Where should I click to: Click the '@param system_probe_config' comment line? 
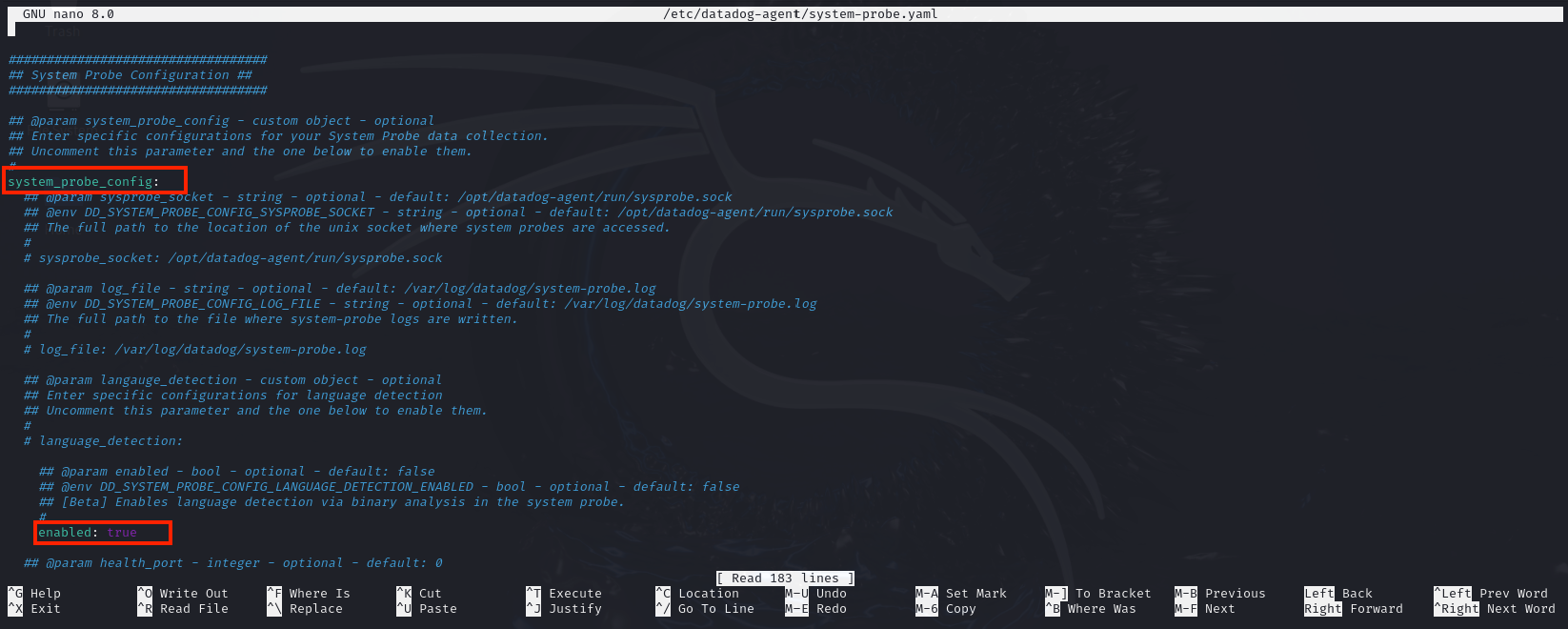(221, 121)
